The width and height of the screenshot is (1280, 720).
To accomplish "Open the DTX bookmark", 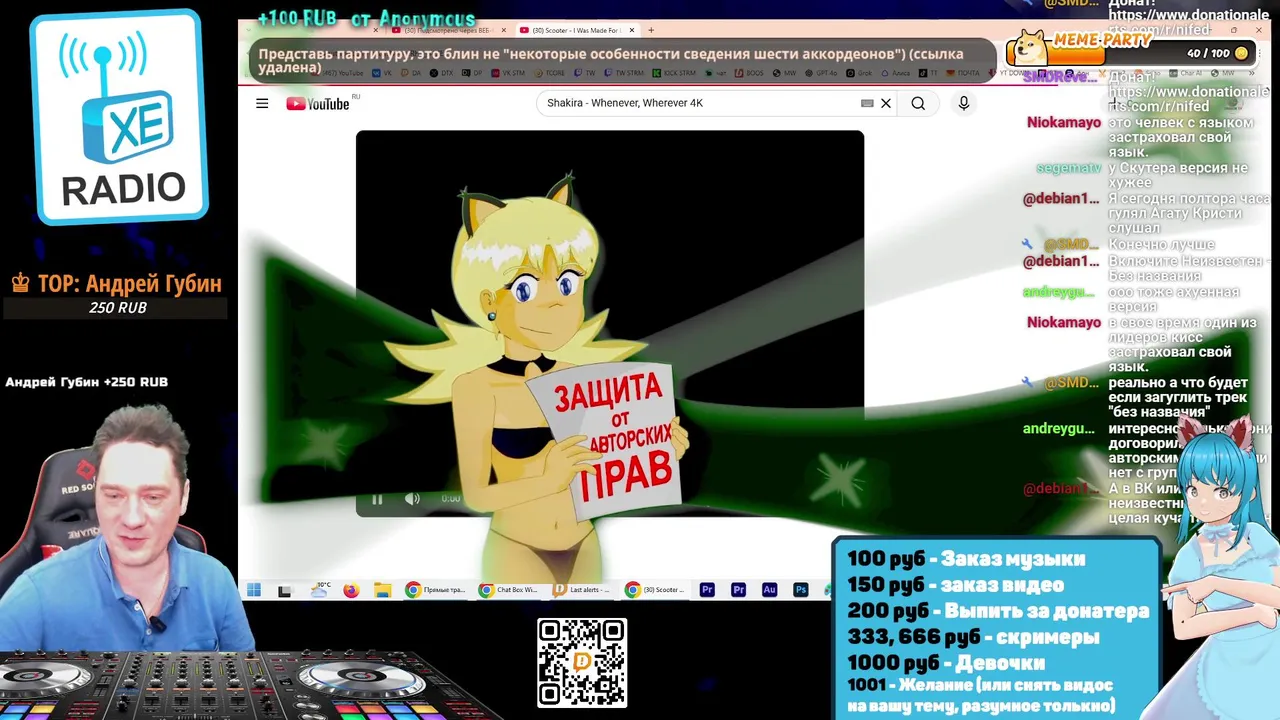I will [x=441, y=72].
